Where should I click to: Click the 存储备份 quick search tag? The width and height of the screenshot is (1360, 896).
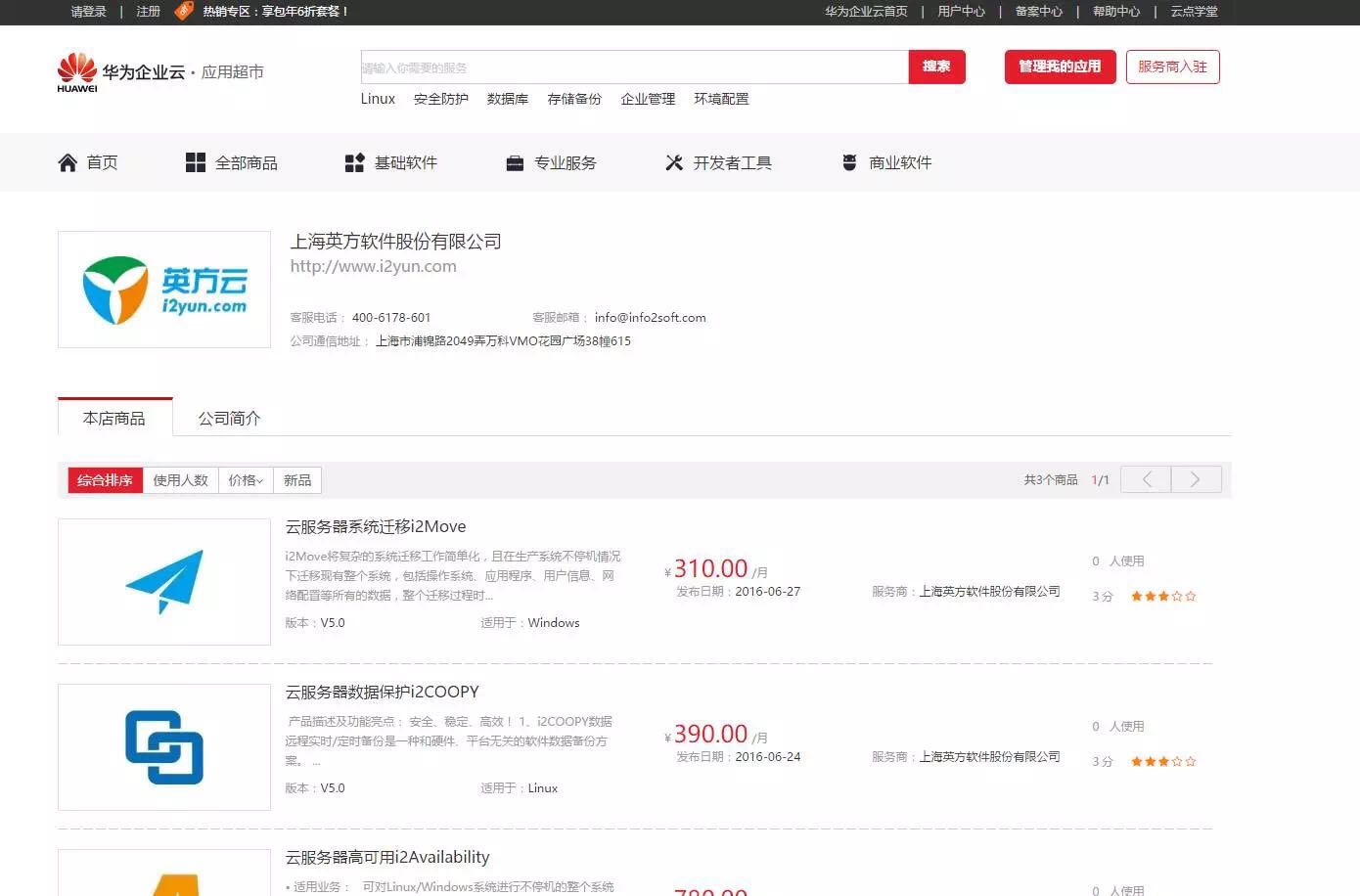click(574, 99)
